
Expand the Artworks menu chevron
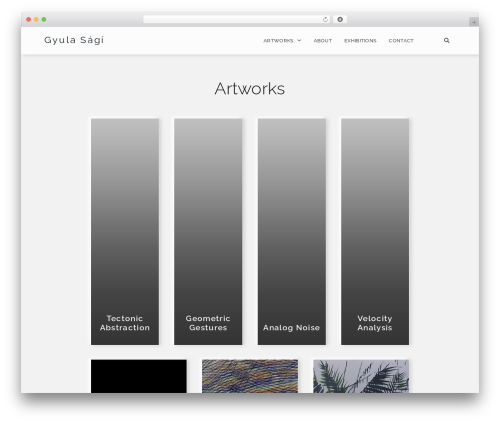click(299, 40)
